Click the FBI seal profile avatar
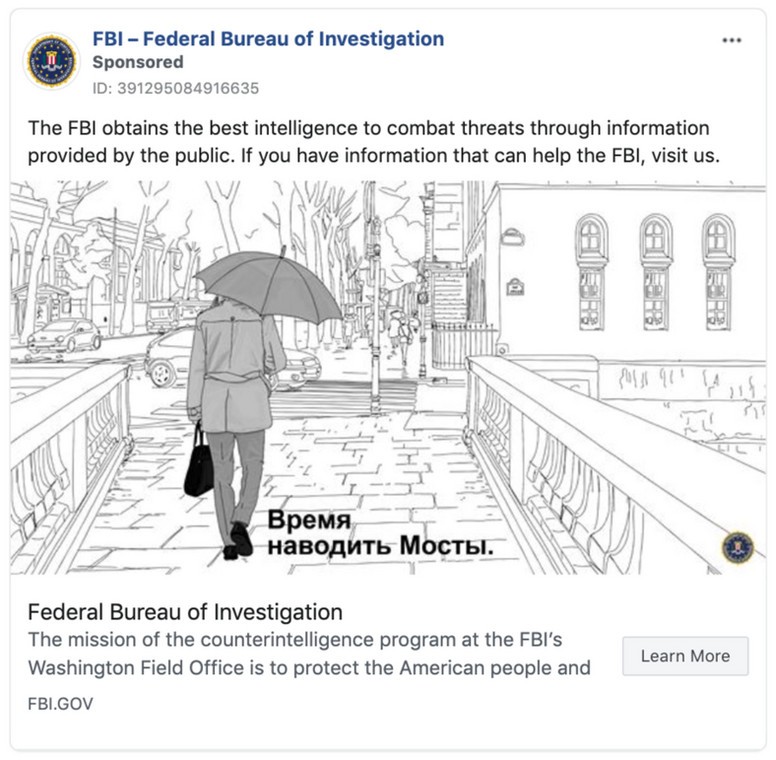This screenshot has height=760, width=776. point(51,60)
